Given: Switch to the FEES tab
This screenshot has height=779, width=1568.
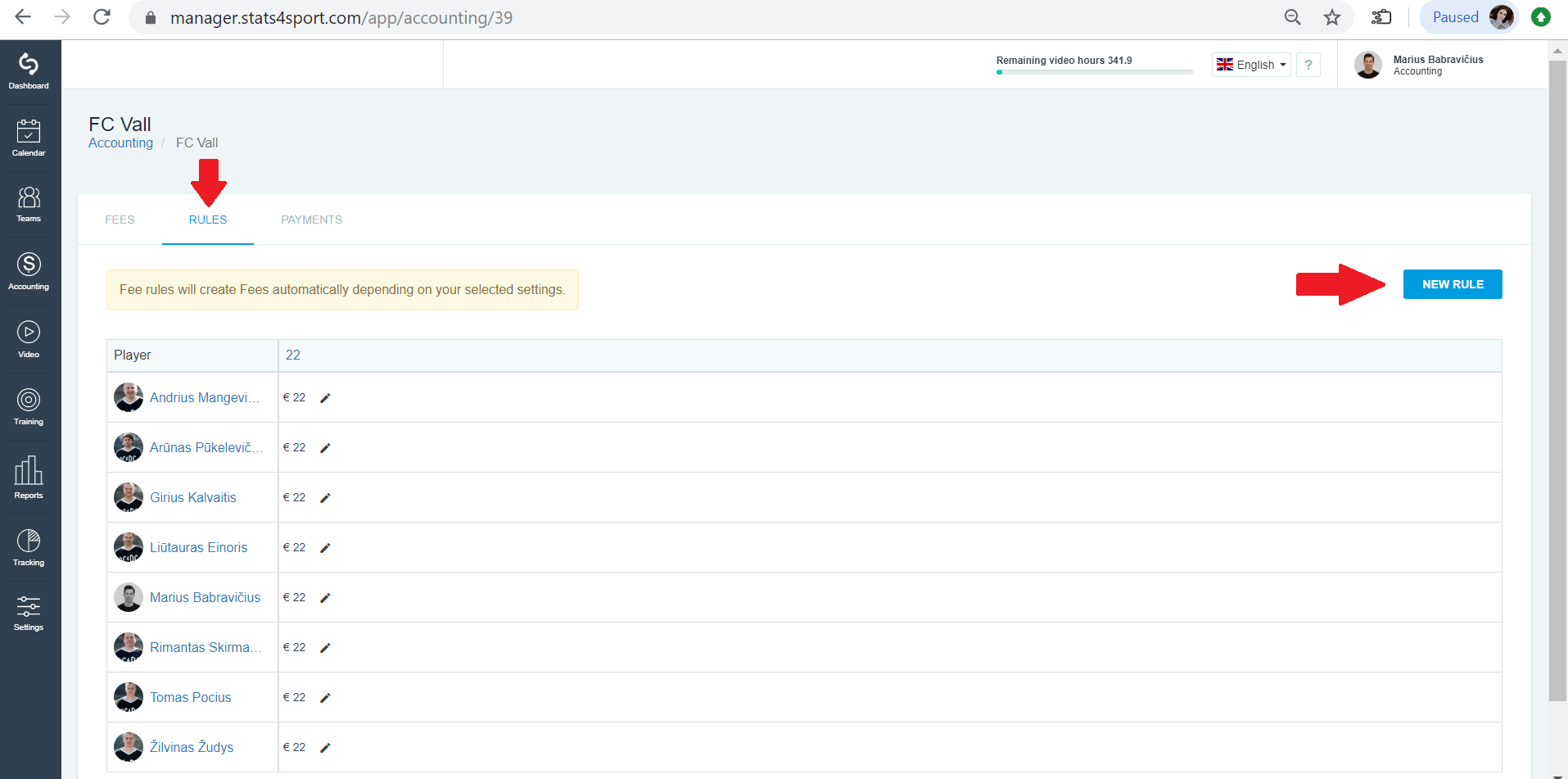Looking at the screenshot, I should [x=120, y=220].
